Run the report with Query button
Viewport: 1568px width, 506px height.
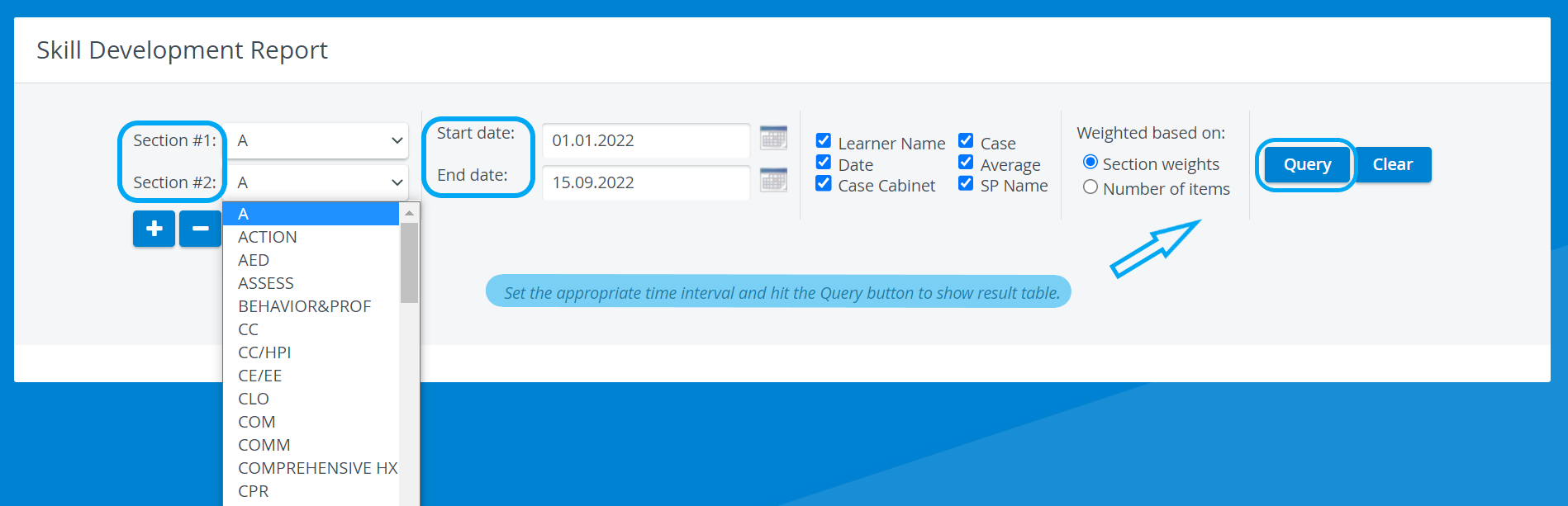click(1307, 164)
